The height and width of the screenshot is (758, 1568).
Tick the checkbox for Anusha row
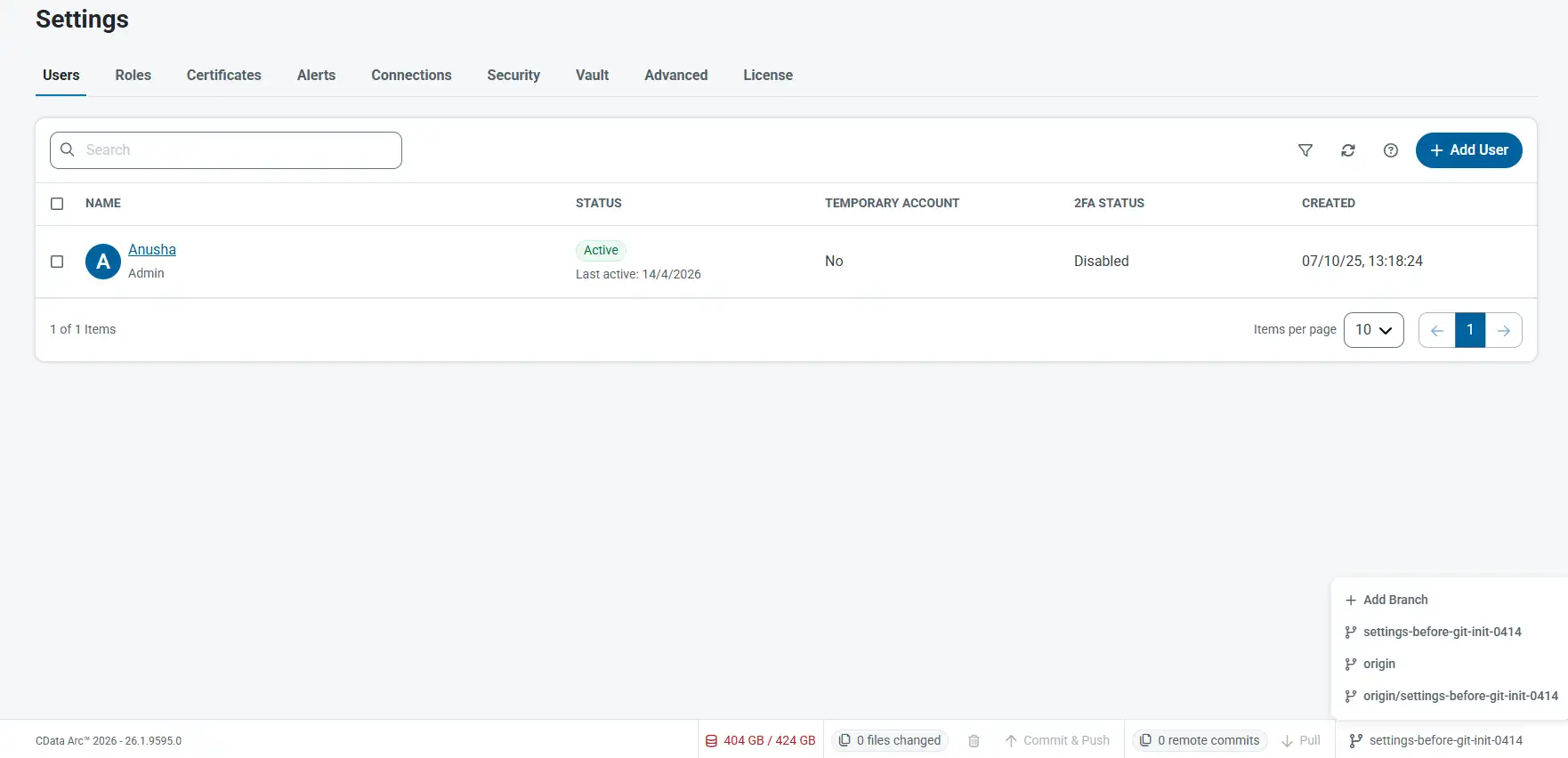(x=57, y=262)
